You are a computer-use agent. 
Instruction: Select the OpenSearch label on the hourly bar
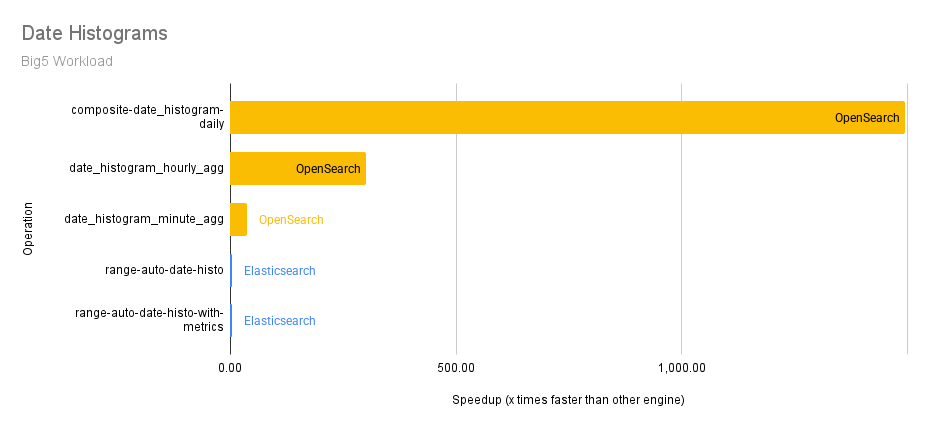point(328,169)
